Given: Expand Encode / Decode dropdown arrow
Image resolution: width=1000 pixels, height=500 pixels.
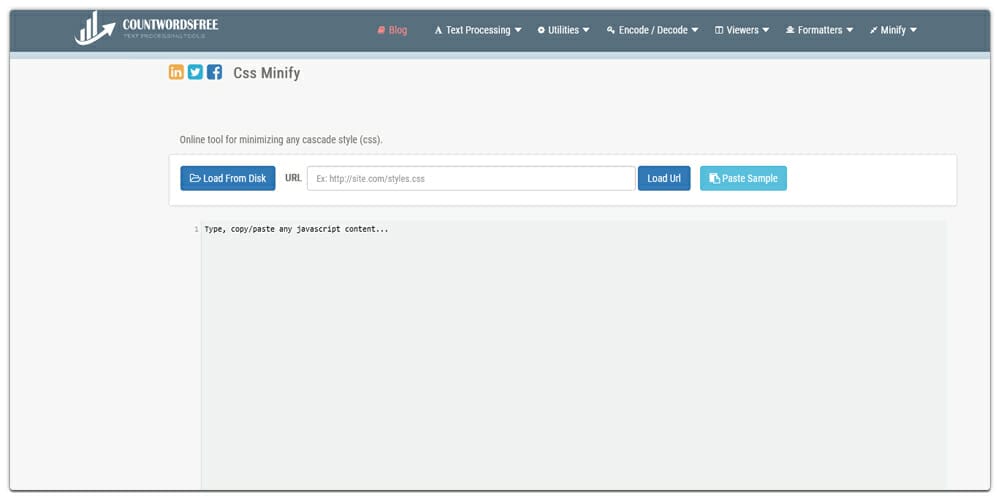Looking at the screenshot, I should coord(695,30).
